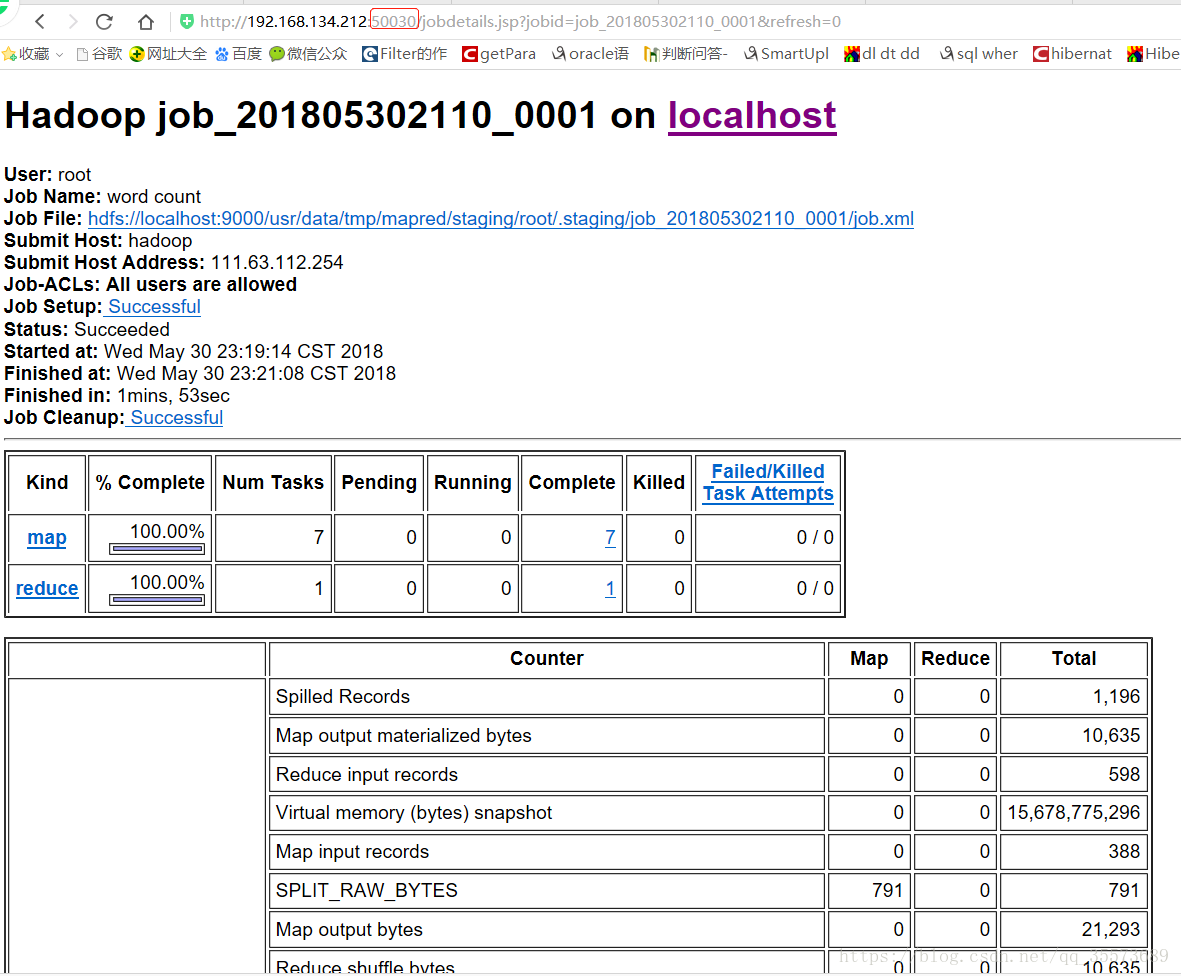Screen dimensions: 1181x976
Task: Expand the 收藏 dropdown chevron
Action: [60, 55]
